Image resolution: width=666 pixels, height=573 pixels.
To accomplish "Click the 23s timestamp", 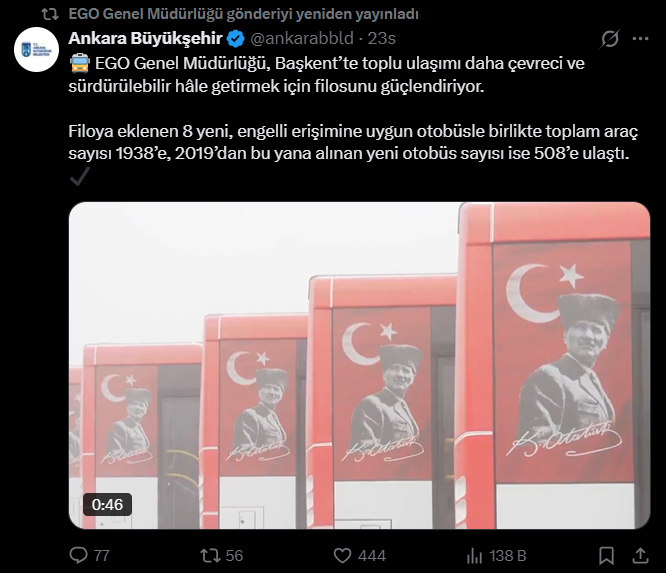I will tap(381, 38).
